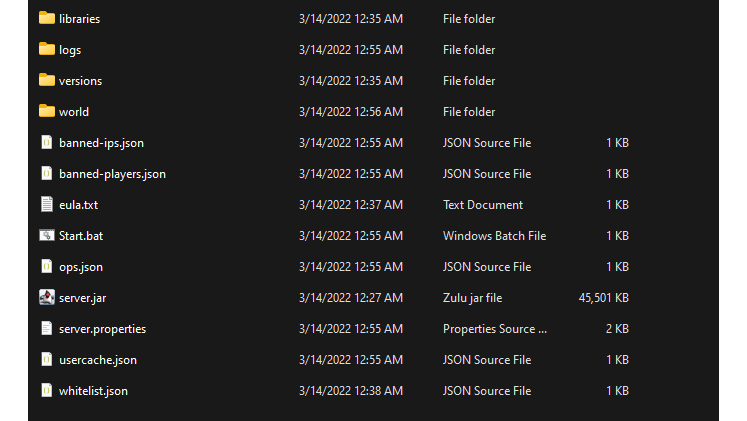Select the libraries folder name
This screenshot has width=747, height=421.
[80, 19]
